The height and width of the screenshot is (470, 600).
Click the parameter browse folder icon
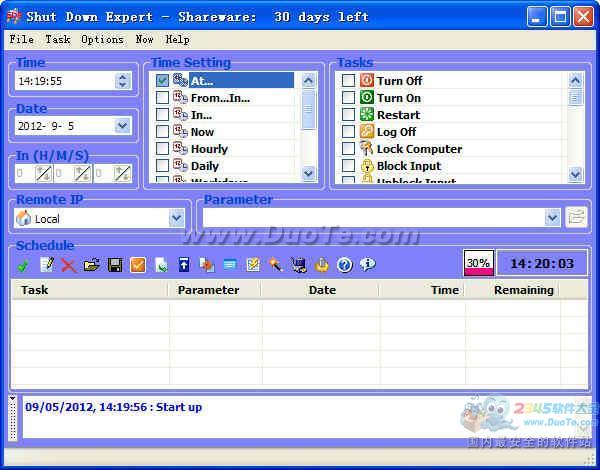pyautogui.click(x=576, y=217)
